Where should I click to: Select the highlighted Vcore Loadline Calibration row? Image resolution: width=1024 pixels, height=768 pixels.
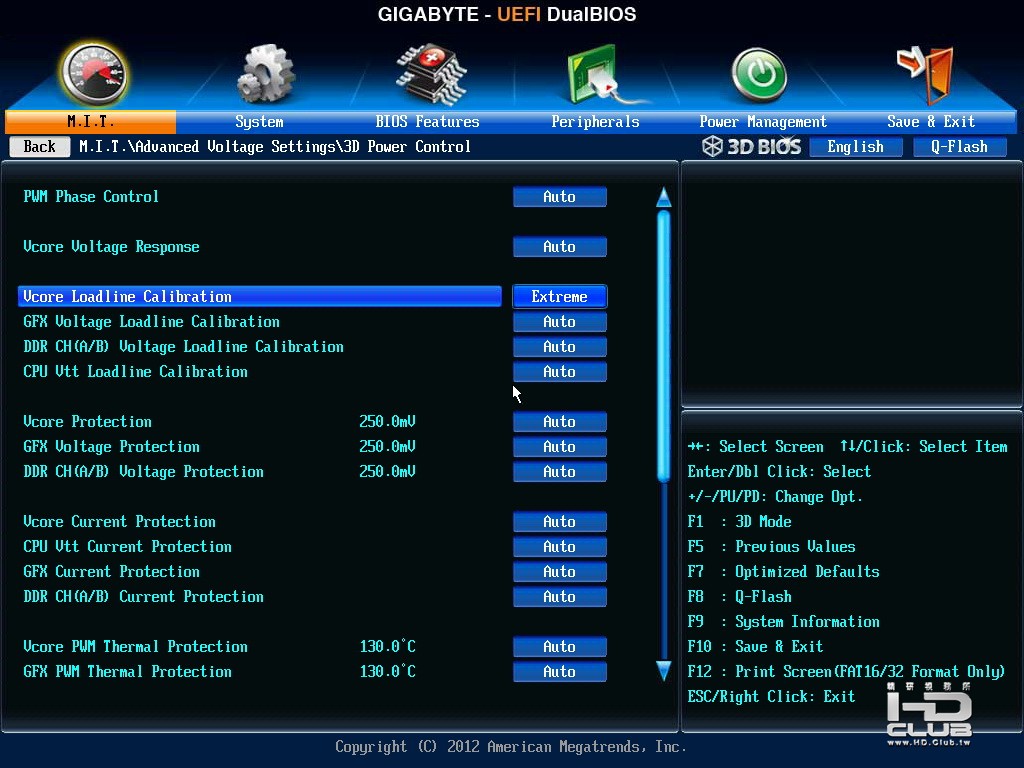pos(260,296)
